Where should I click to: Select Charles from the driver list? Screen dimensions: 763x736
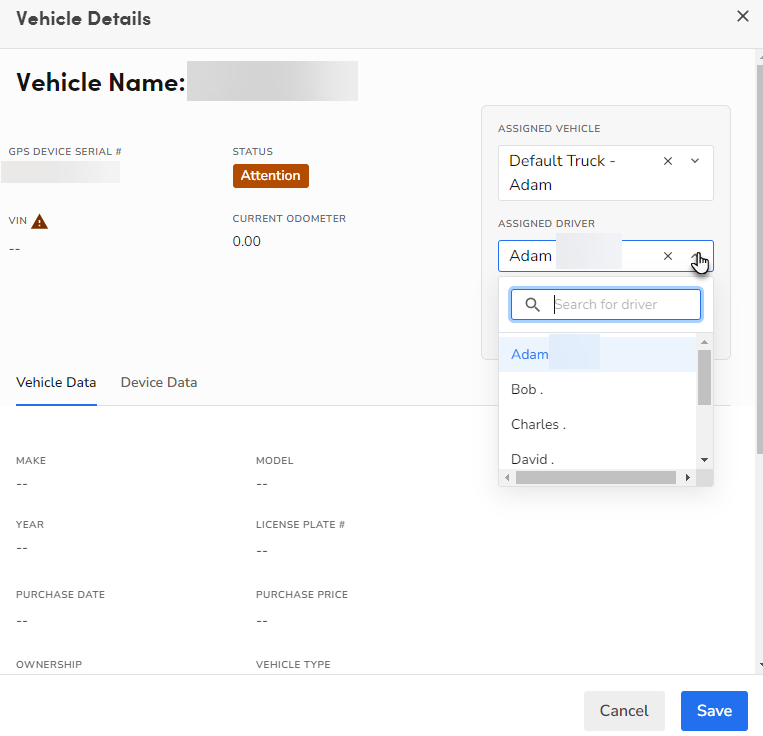[x=597, y=424]
